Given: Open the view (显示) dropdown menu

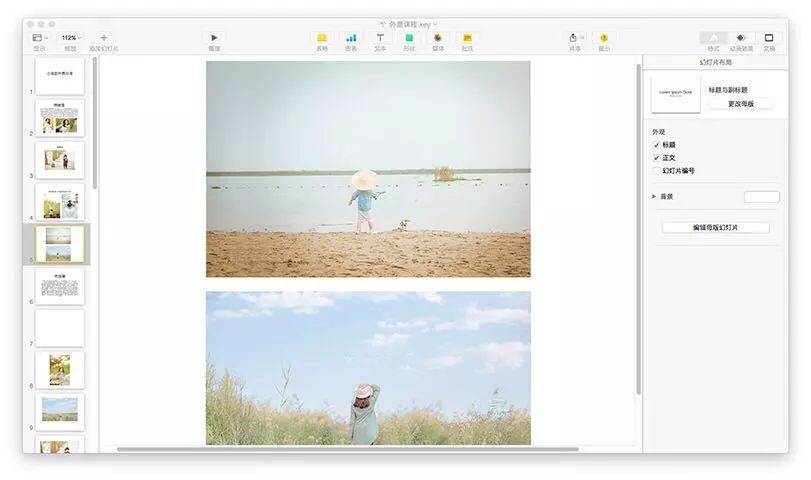Looking at the screenshot, I should (x=40, y=38).
